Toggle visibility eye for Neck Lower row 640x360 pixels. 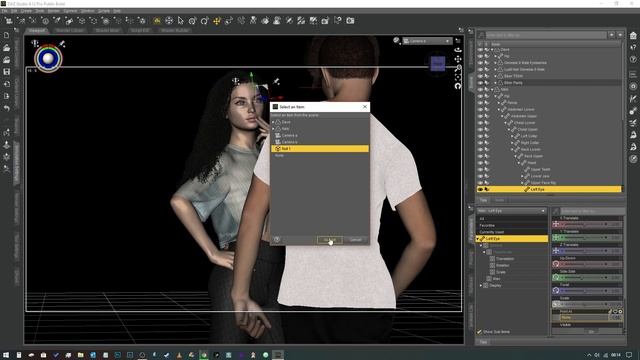480,149
